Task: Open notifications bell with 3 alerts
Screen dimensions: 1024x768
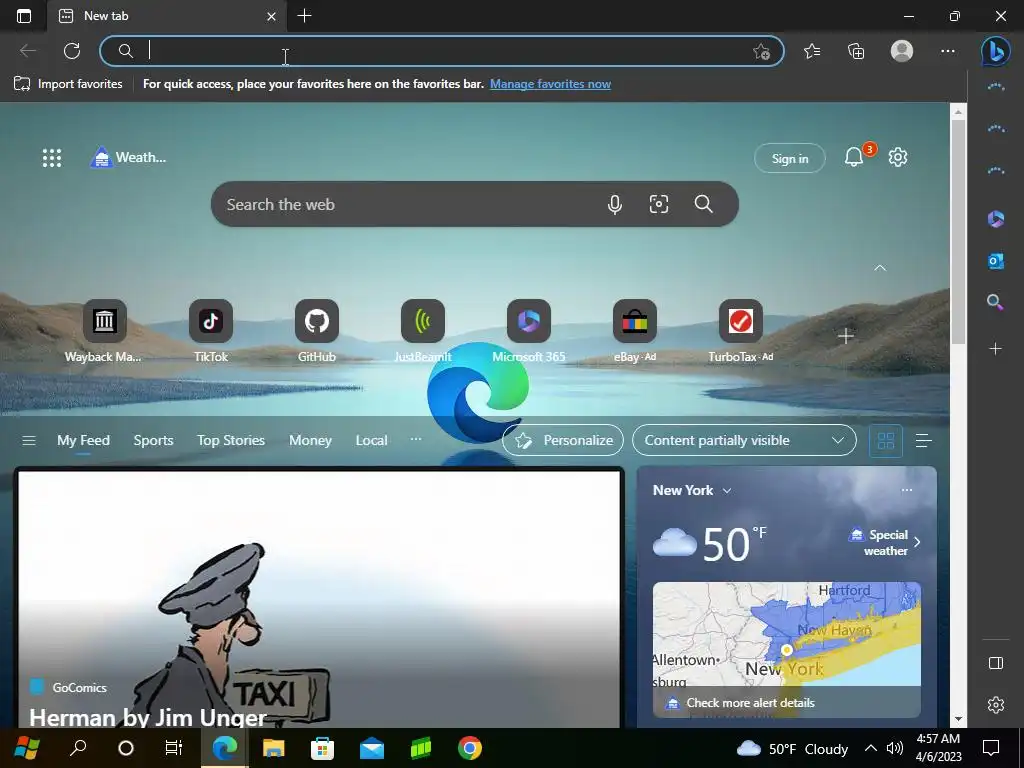Action: (854, 157)
